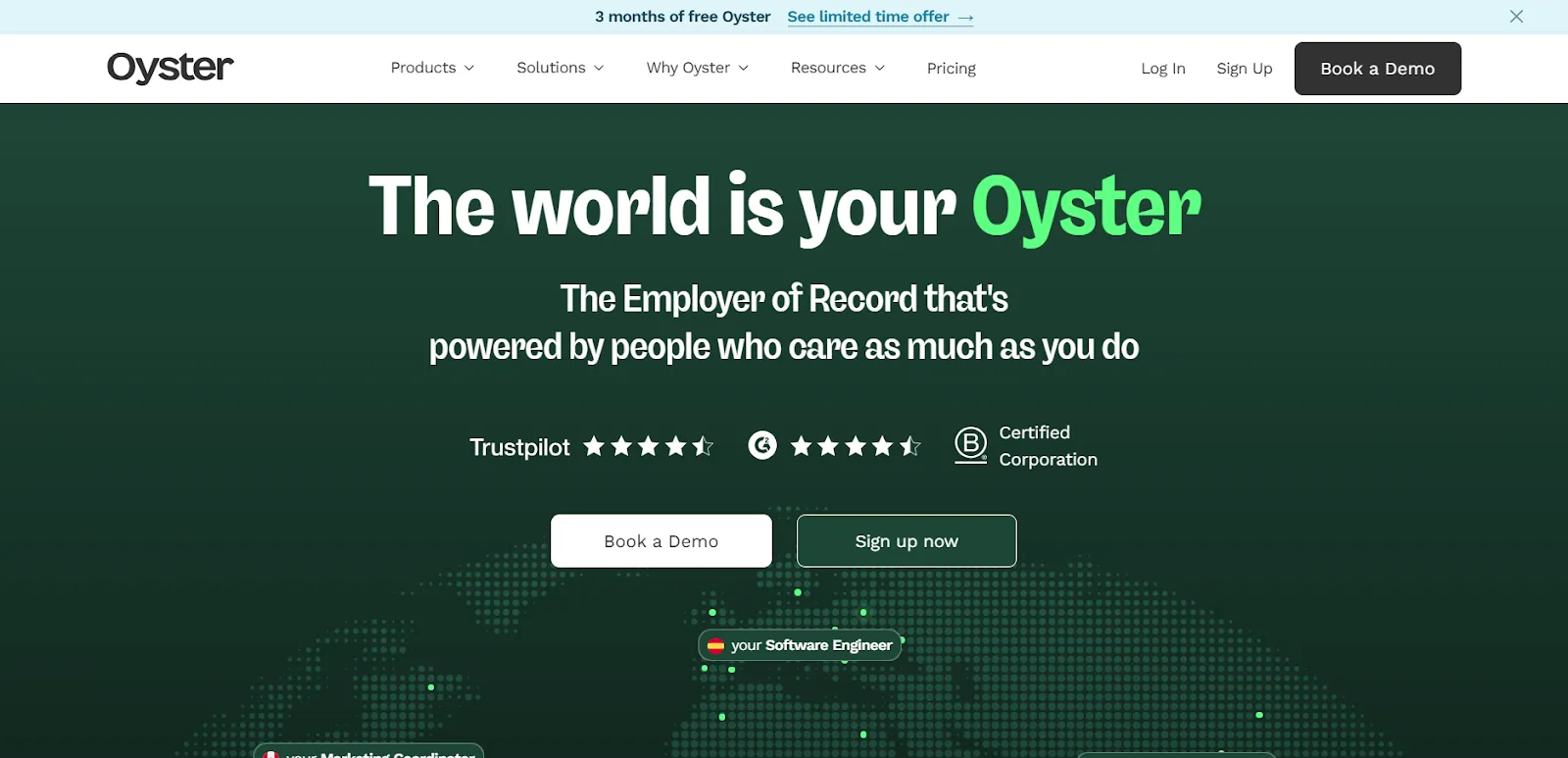This screenshot has width=1568, height=758.
Task: Click 'The world is your Oyster' headline
Action: coord(784,208)
